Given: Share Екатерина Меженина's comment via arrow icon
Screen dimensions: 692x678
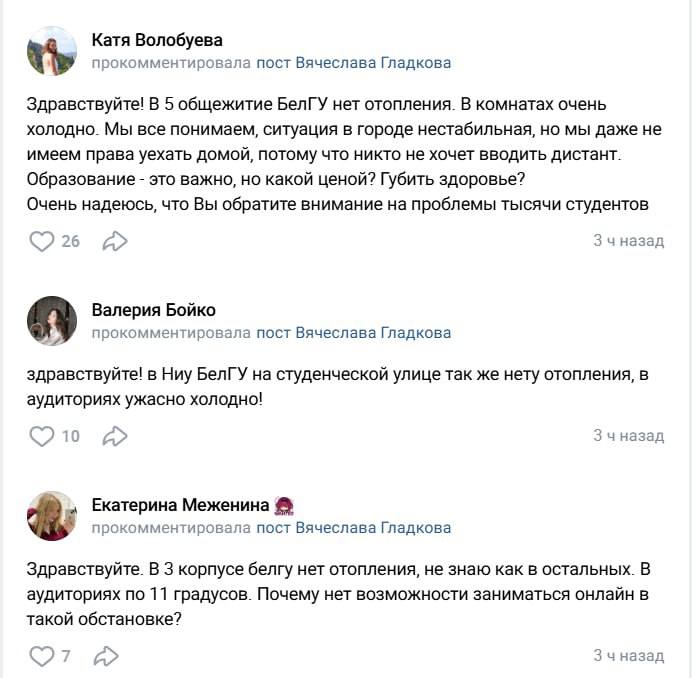Looking at the screenshot, I should [x=104, y=657].
